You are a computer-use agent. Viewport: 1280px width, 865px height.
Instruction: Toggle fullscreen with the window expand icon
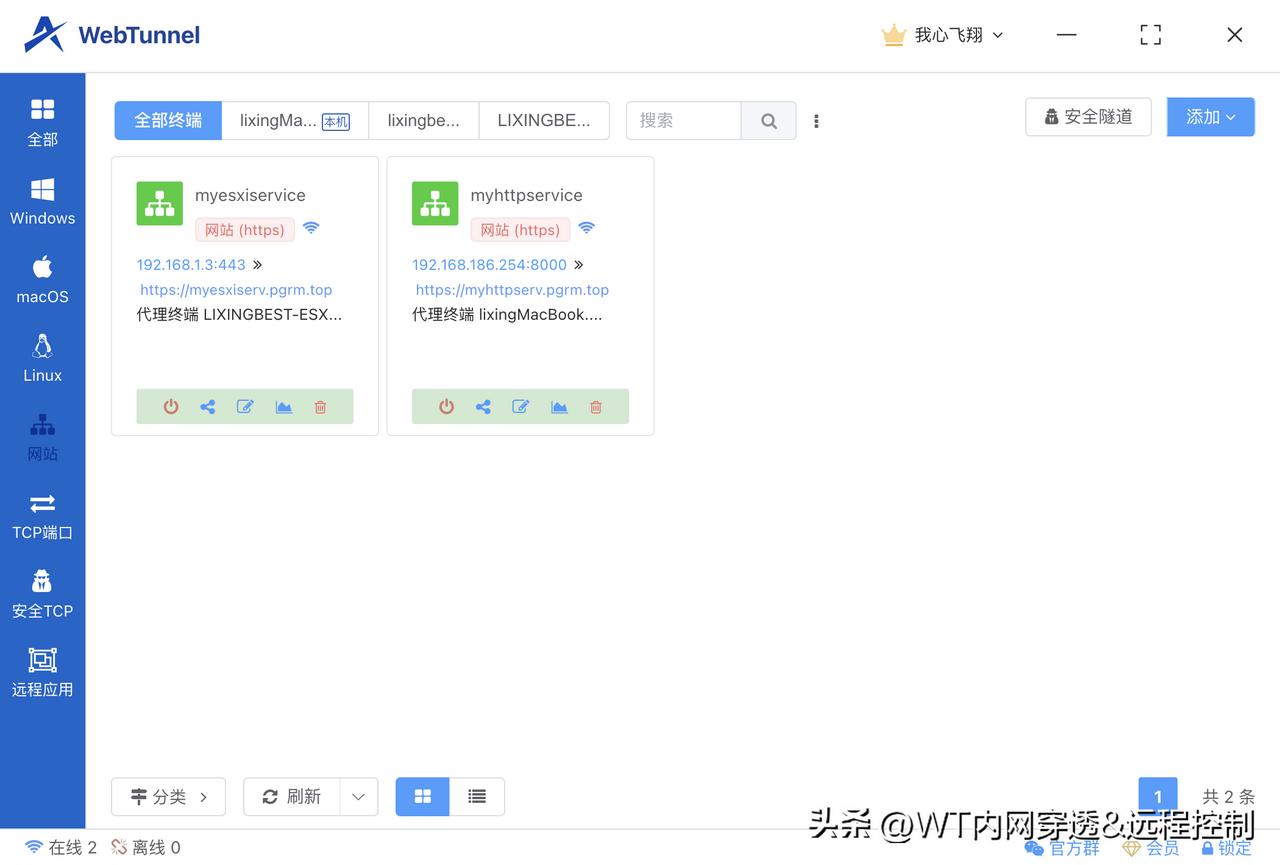pos(1151,35)
